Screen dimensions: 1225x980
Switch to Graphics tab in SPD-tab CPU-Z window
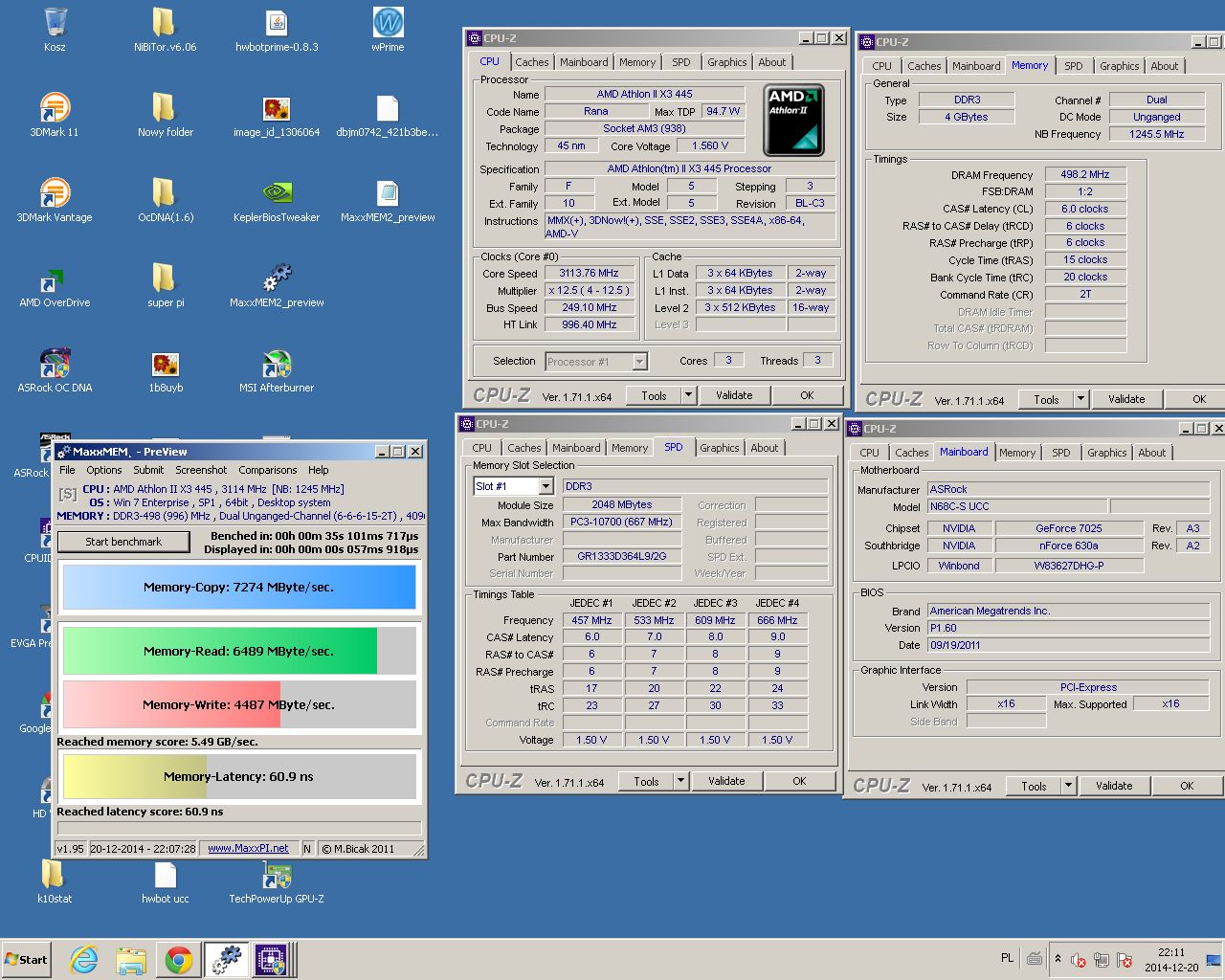(720, 448)
